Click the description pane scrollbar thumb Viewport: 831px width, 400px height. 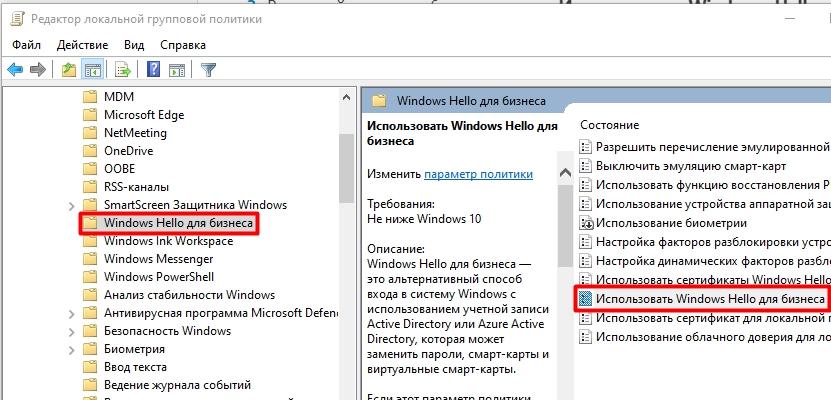click(565, 225)
